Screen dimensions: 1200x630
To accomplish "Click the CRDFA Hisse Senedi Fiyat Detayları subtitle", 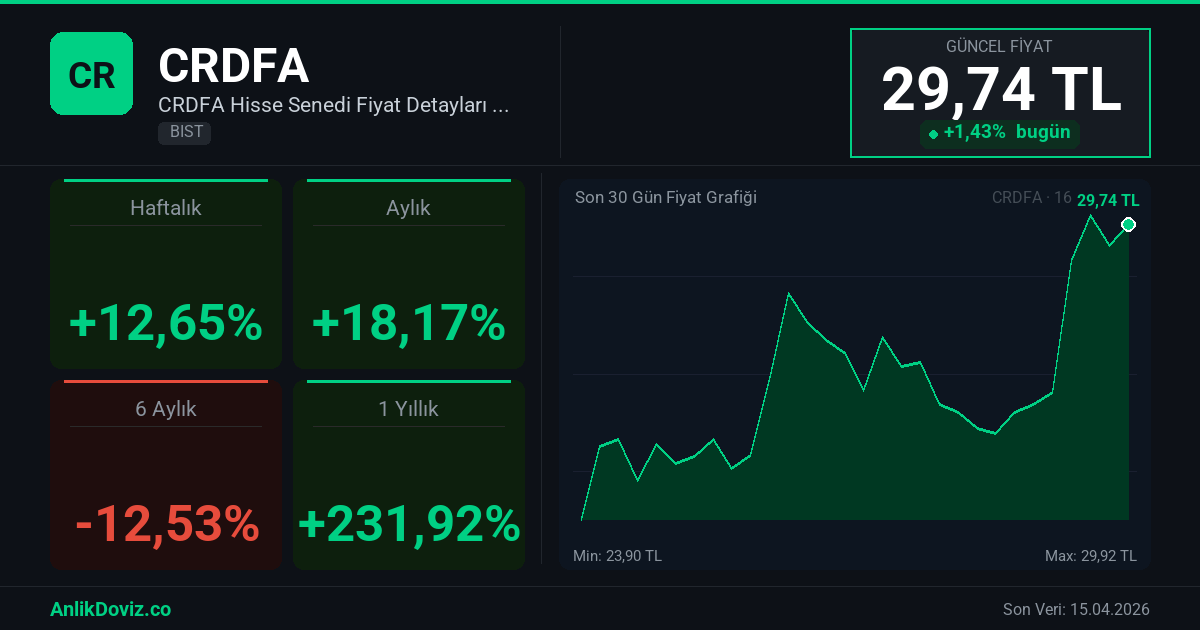I will click(x=334, y=105).
